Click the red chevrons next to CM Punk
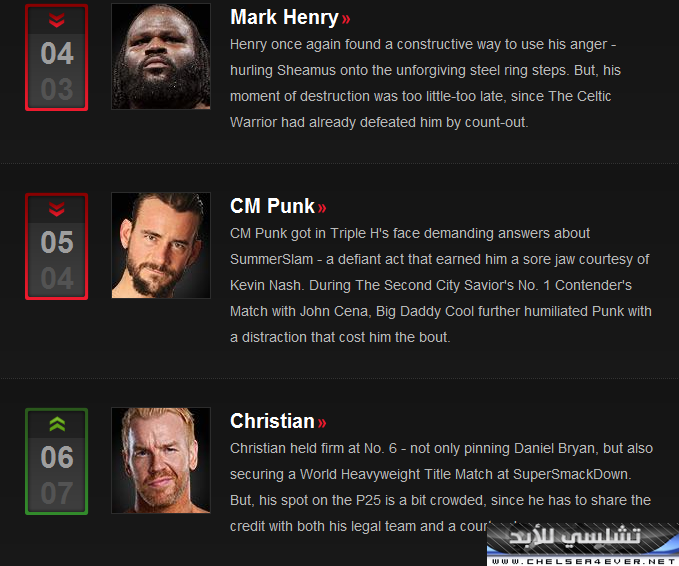679x566 pixels. 322,208
